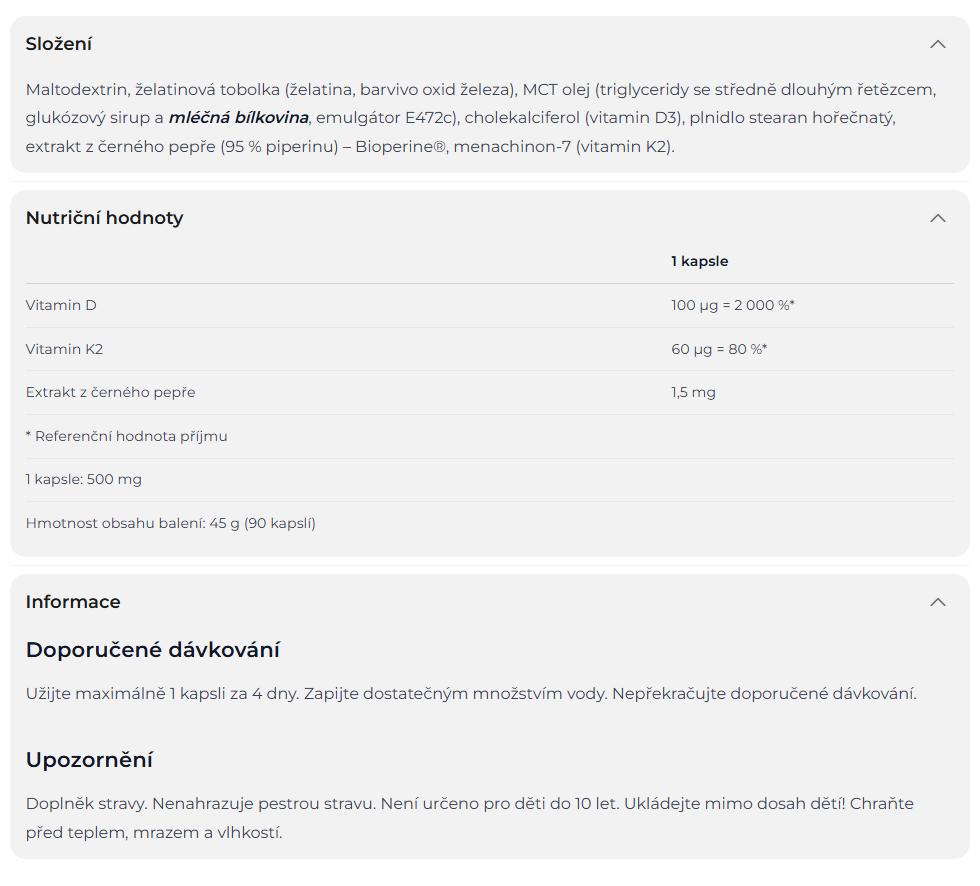
Task: Click the Složení section heading
Action: [x=59, y=44]
